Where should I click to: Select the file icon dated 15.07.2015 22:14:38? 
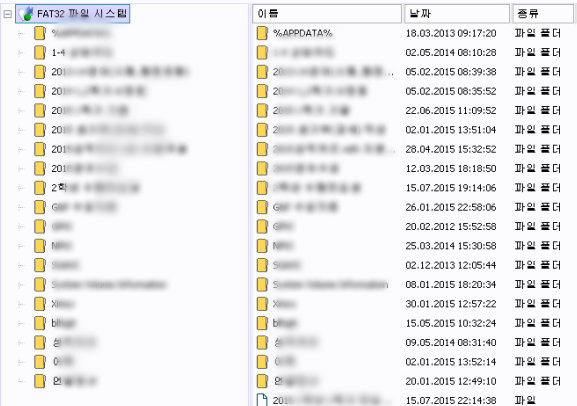[262, 400]
